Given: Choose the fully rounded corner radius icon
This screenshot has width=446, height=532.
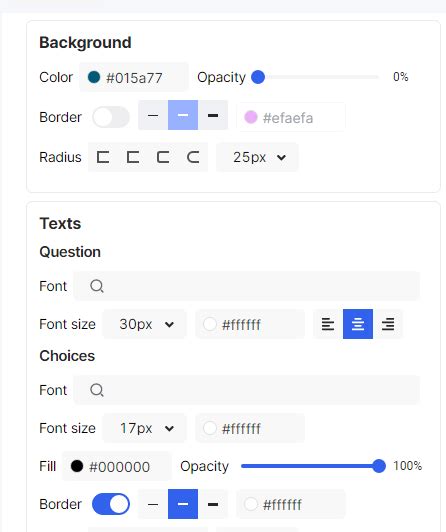Looking at the screenshot, I should point(193,157).
